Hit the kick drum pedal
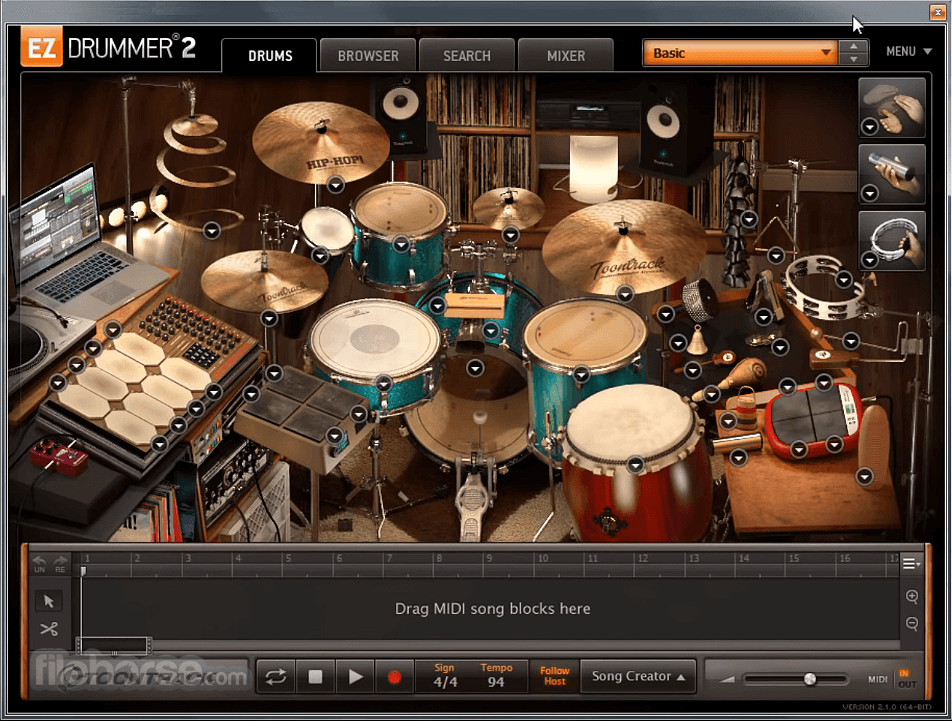Image resolution: width=952 pixels, height=721 pixels. tap(474, 507)
